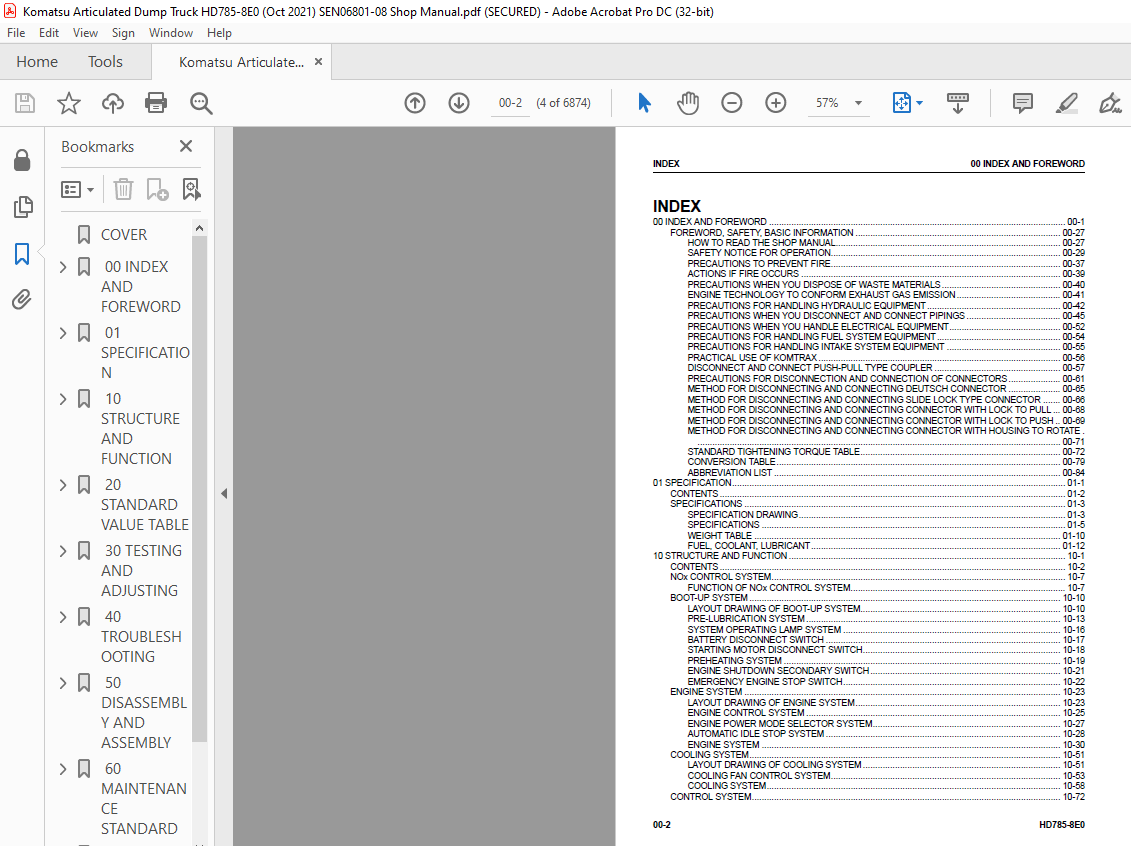Open the security lock panel icon
This screenshot has width=1131, height=846.
click(22, 160)
